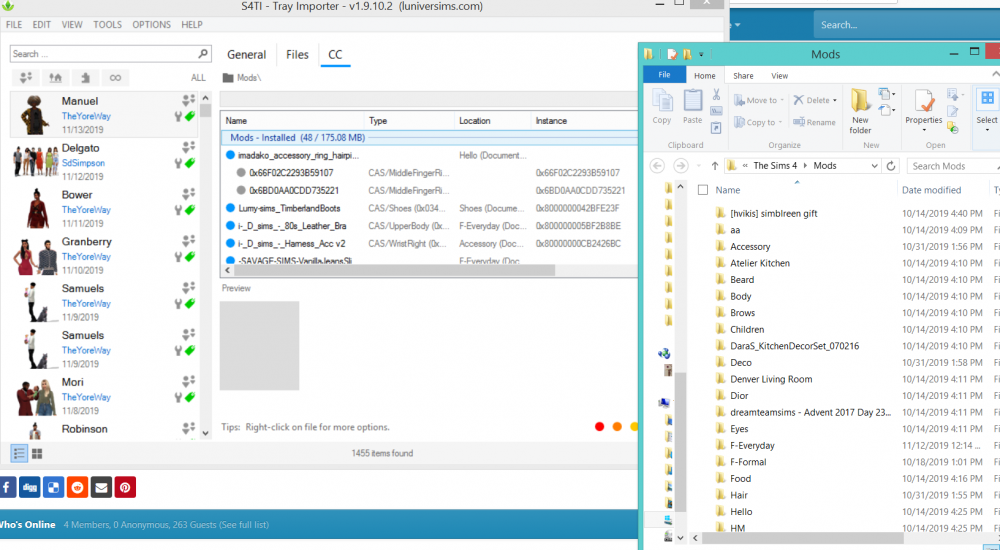
Task: Click Paste button in Mods ribbon
Action: click(693, 107)
